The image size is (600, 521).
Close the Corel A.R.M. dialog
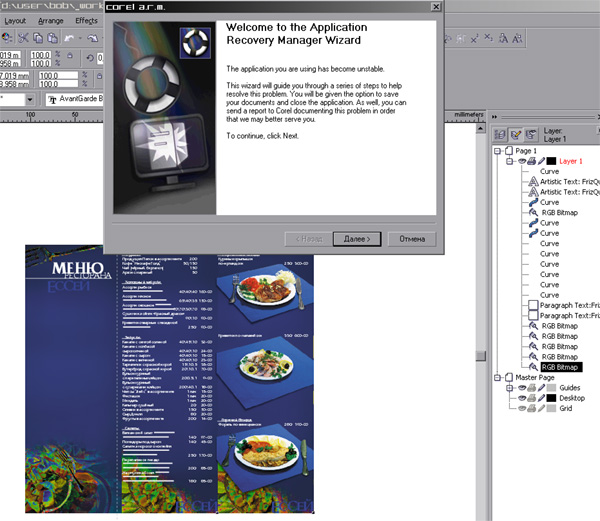click(436, 7)
